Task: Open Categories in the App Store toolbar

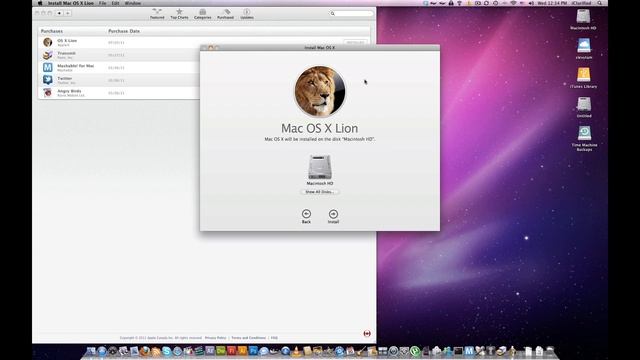Action: click(x=202, y=14)
